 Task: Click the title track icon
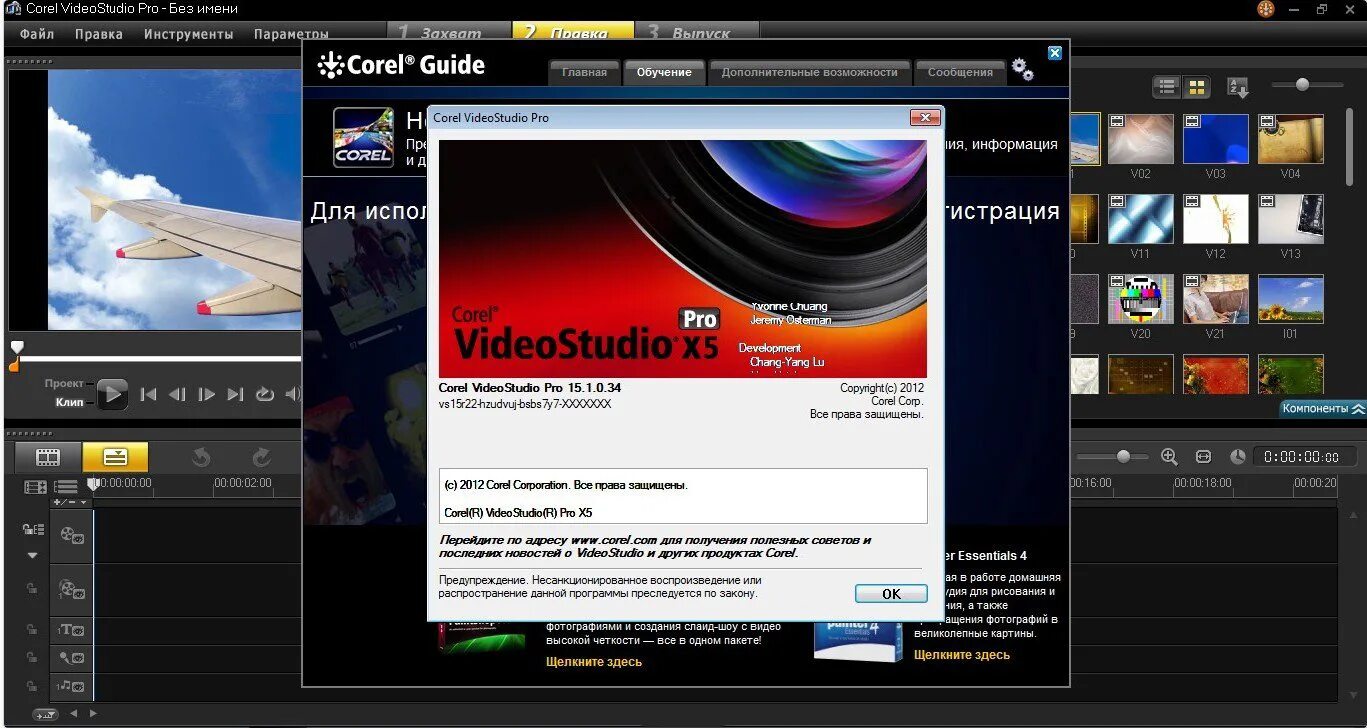[x=71, y=630]
